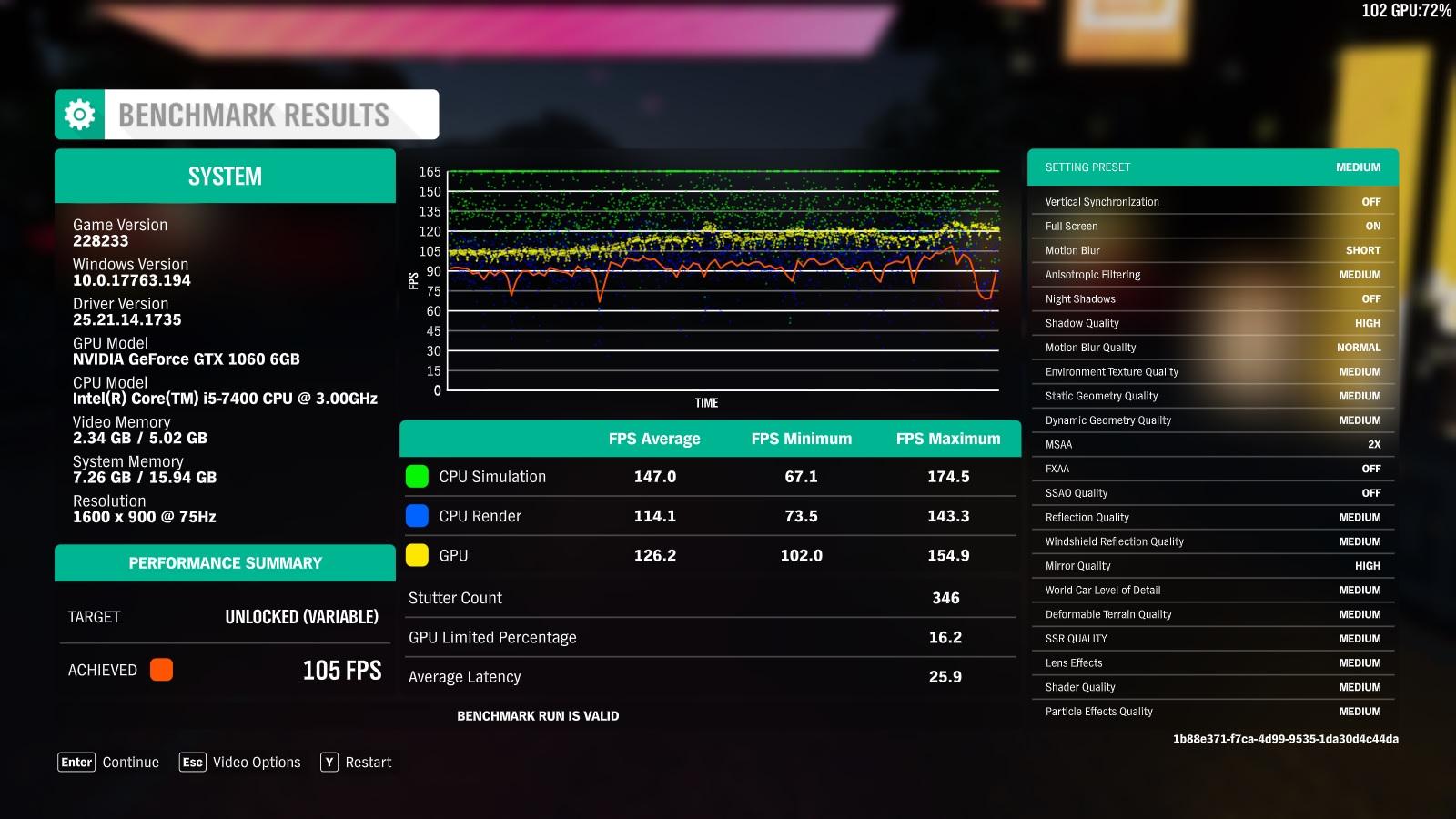Click the Dynamic Geometry Quality row
The width and height of the screenshot is (1456, 819).
(x=1213, y=420)
